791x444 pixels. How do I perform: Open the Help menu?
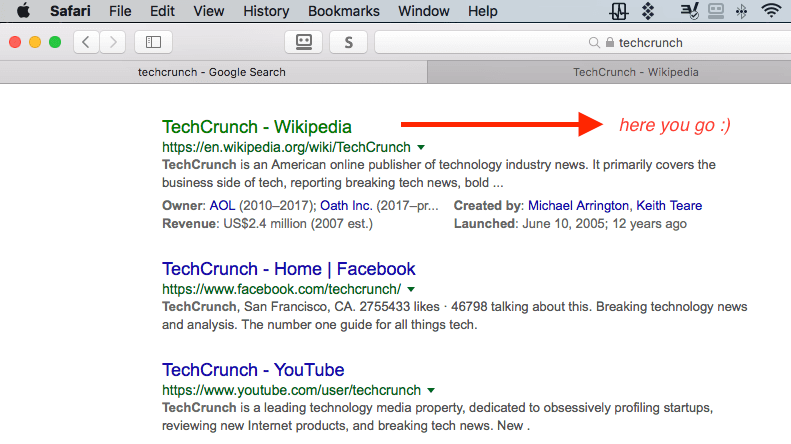(483, 11)
